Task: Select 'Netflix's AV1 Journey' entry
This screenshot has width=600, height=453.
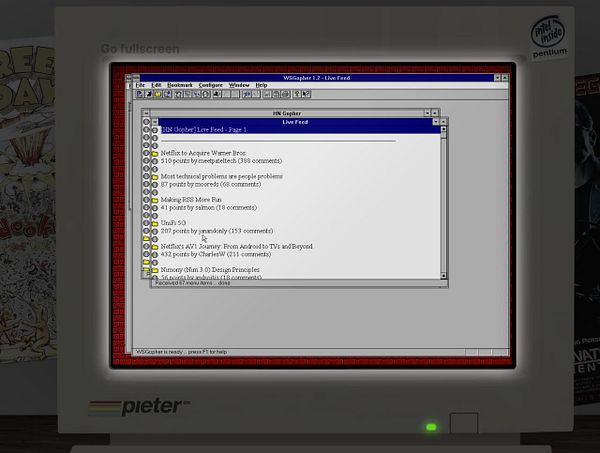Action: [x=236, y=246]
